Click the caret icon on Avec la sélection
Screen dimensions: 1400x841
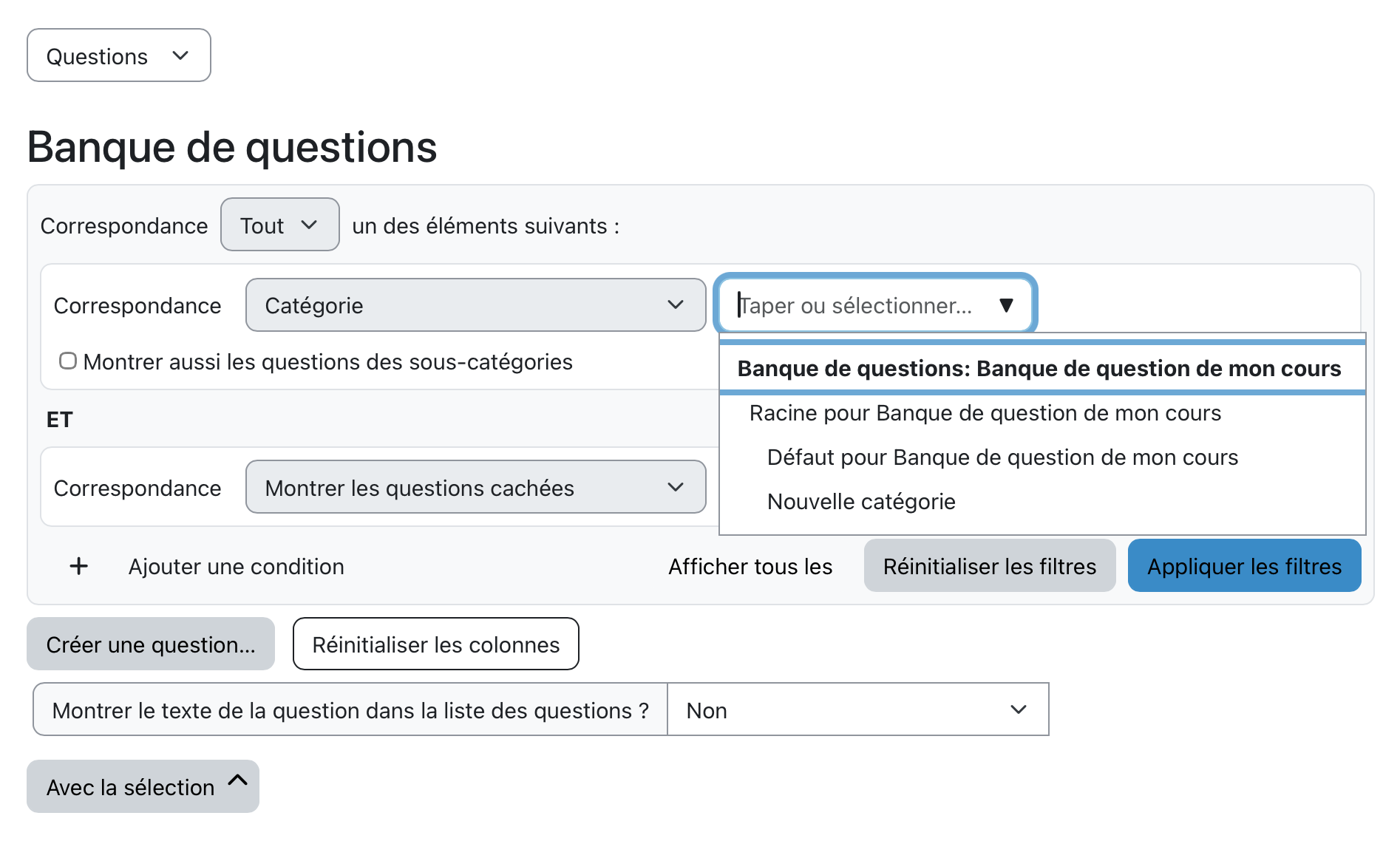[x=237, y=780]
